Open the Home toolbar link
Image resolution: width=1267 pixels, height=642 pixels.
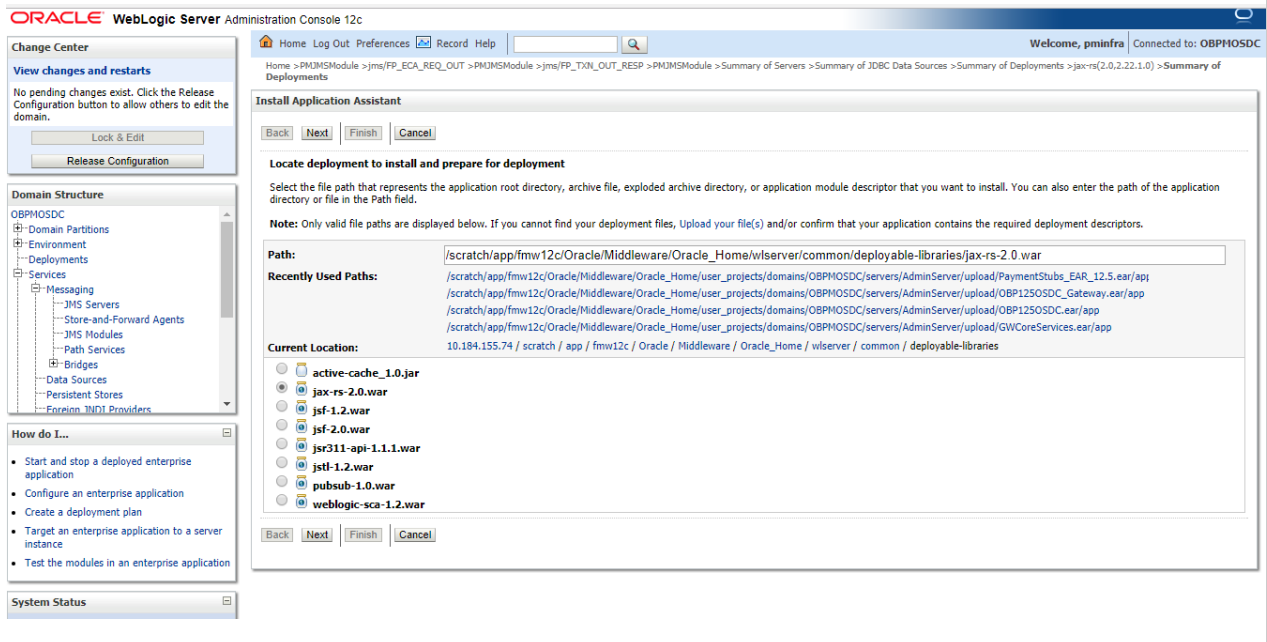[x=292, y=44]
